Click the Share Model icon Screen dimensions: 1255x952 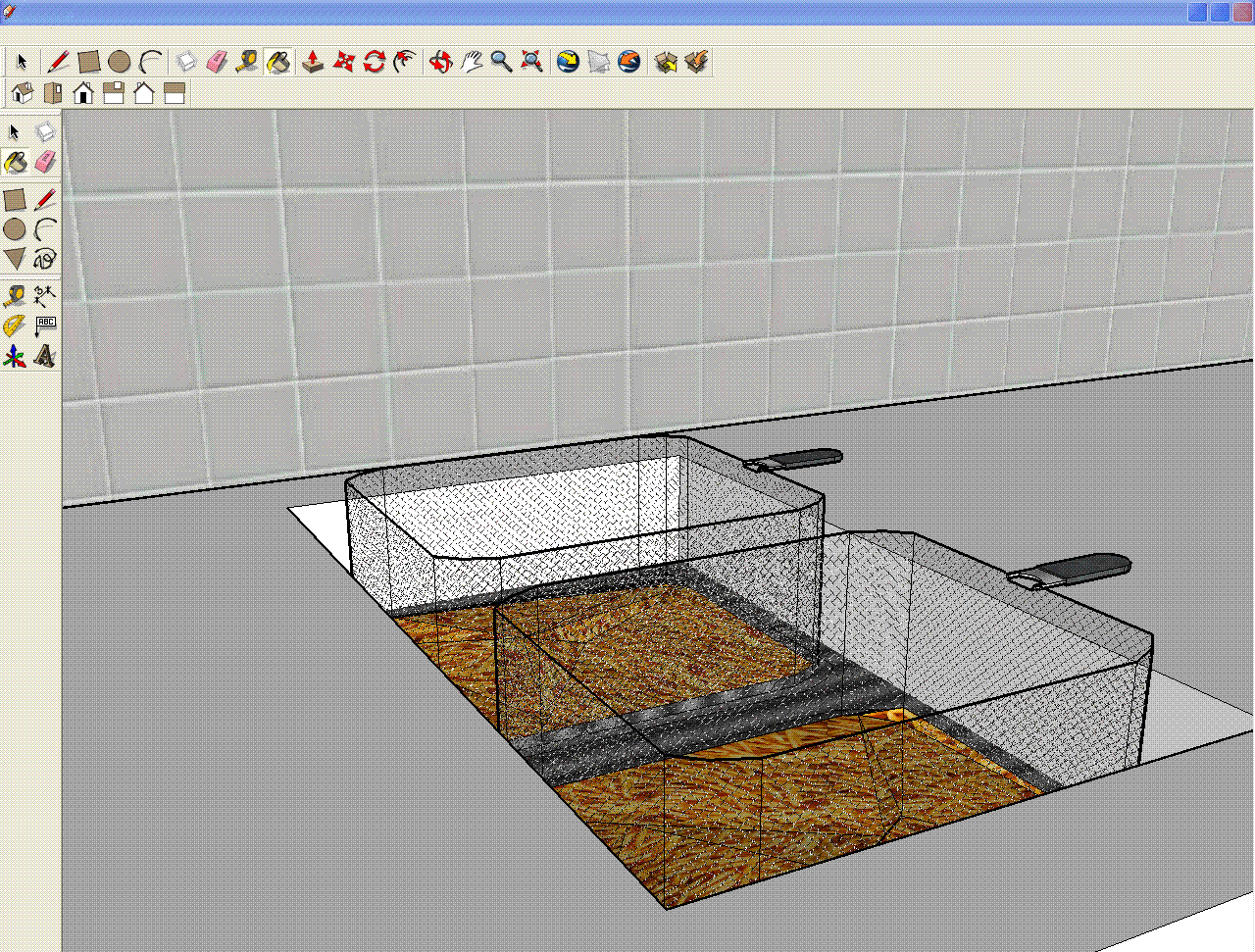pos(697,62)
